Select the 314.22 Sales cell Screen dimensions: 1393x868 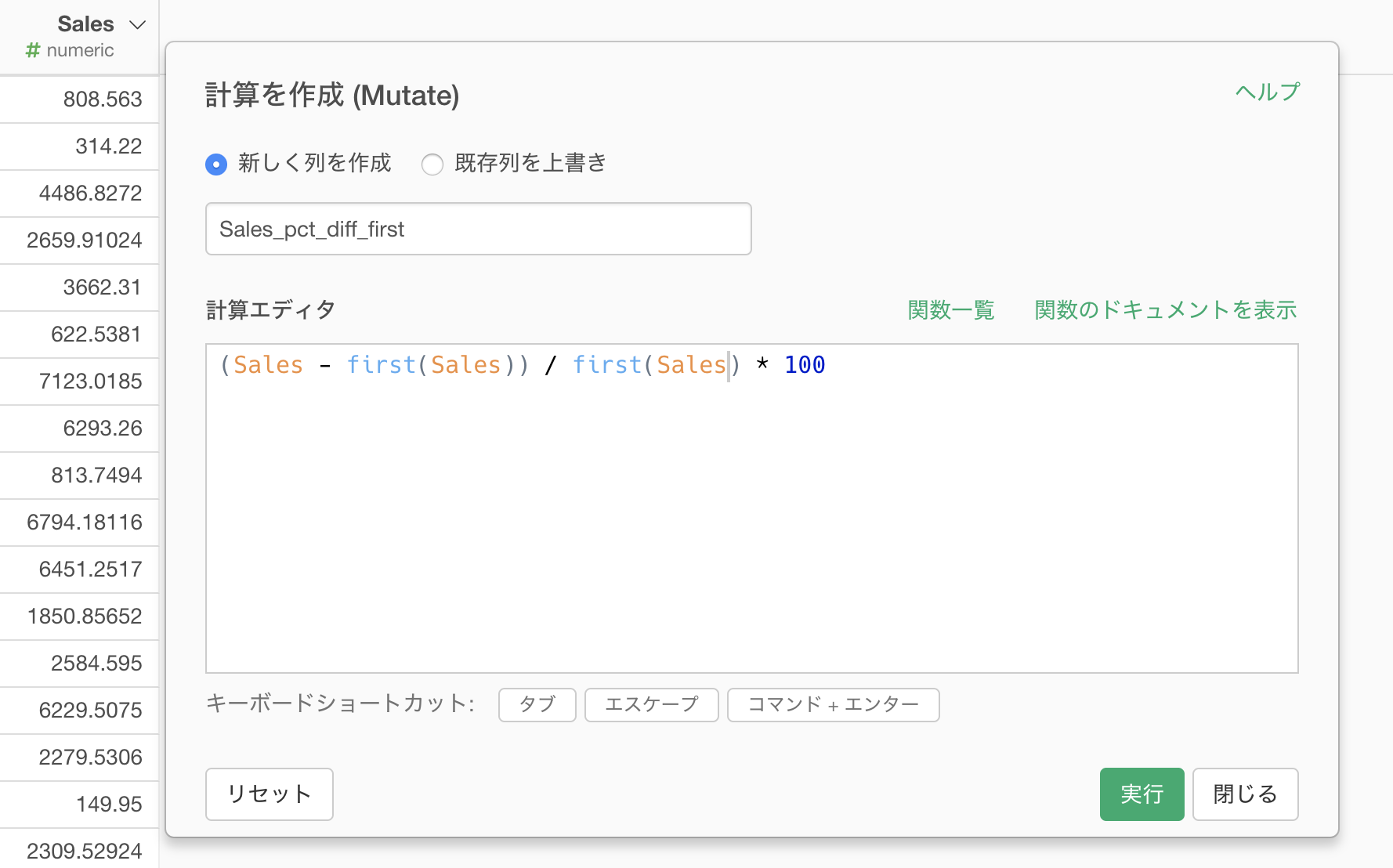[79, 146]
